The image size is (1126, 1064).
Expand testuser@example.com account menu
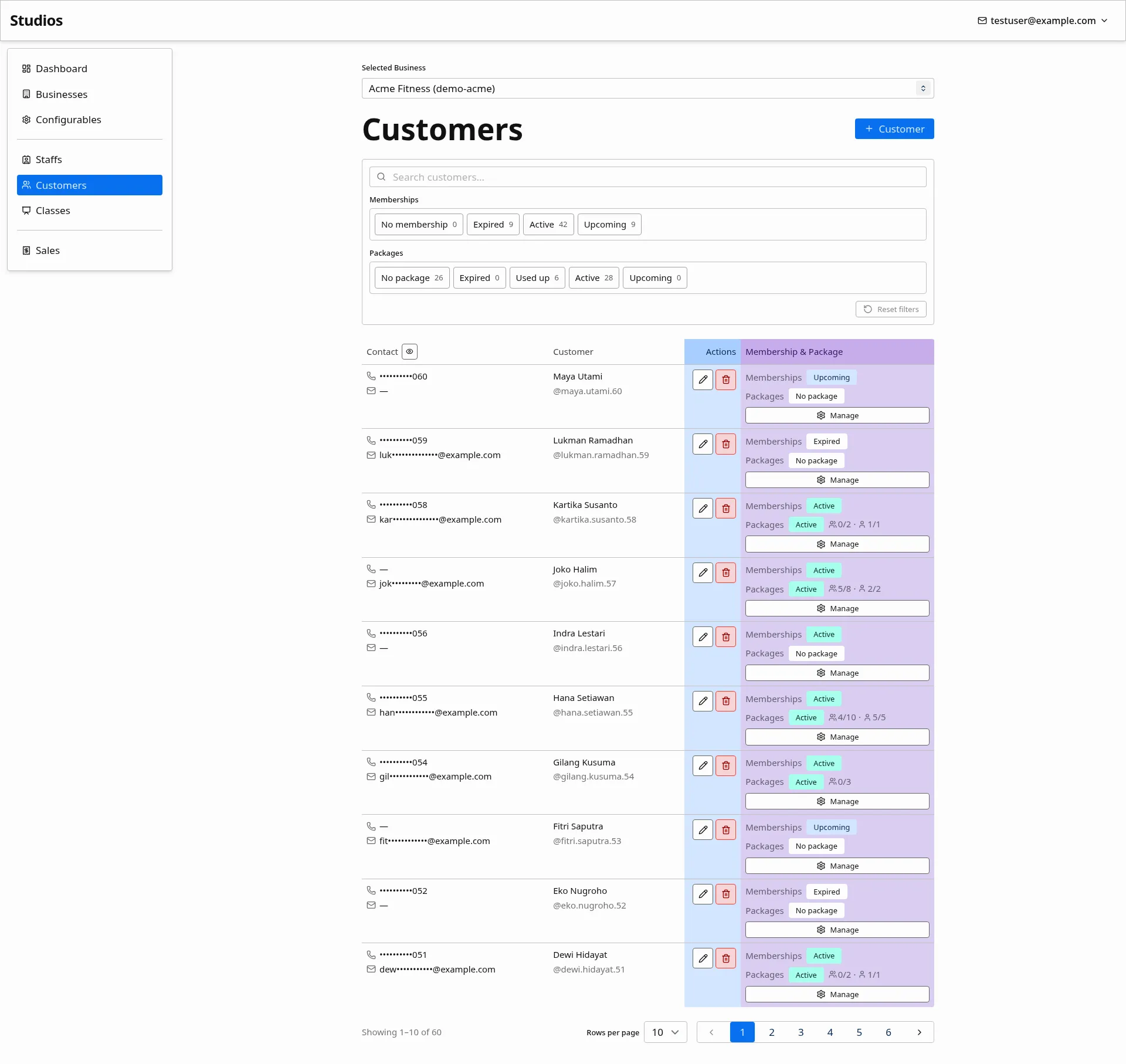pos(1042,21)
